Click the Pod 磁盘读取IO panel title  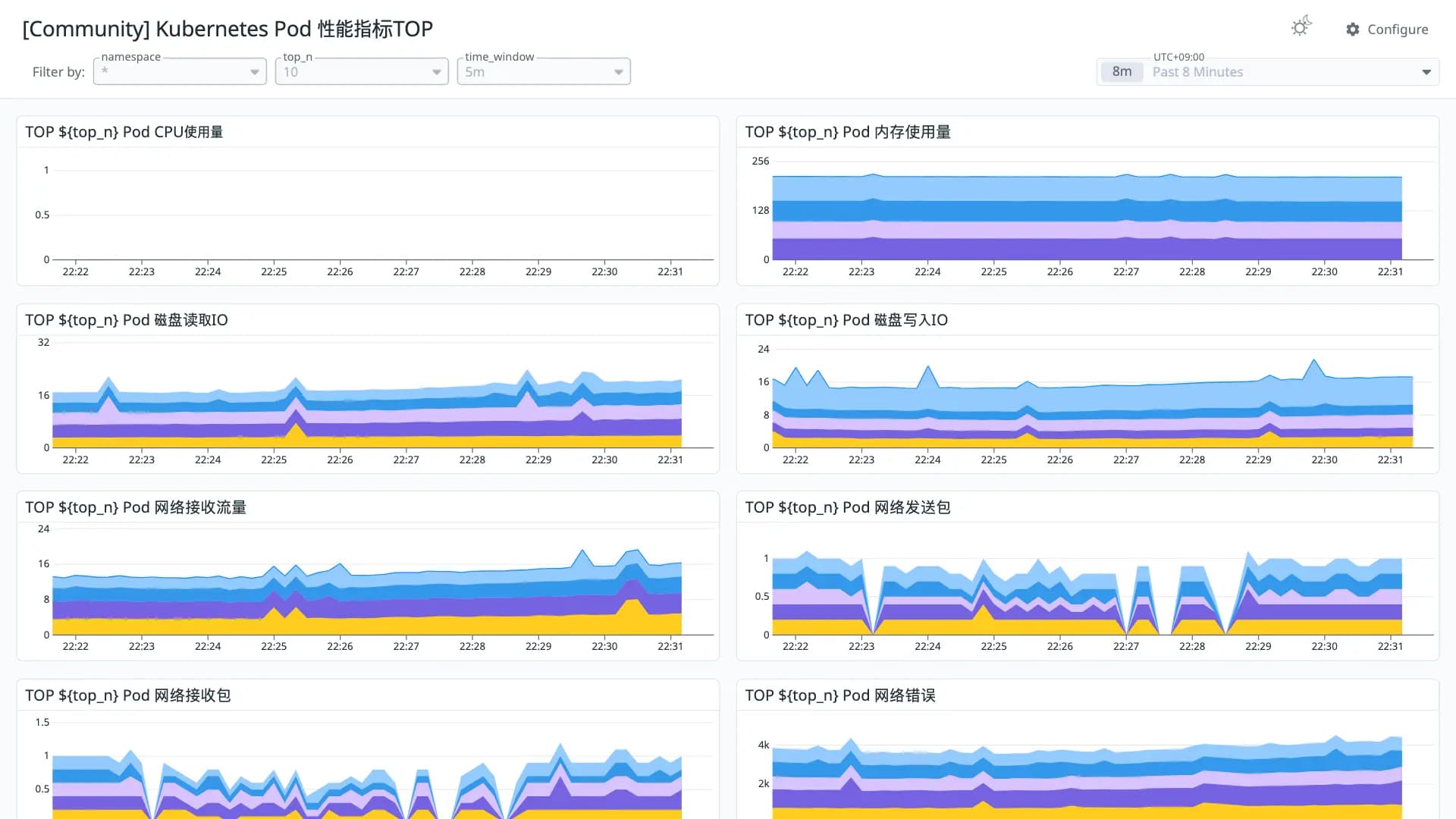click(127, 320)
